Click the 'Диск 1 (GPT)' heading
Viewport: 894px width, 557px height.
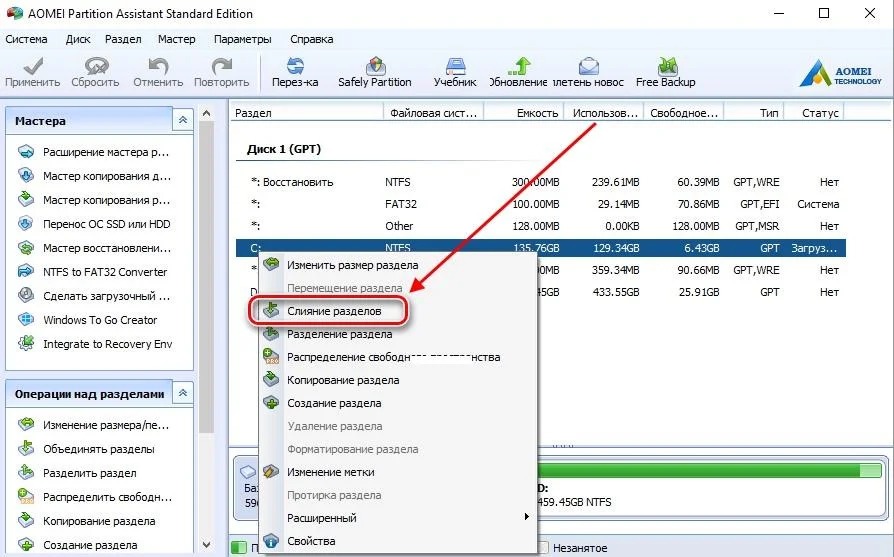284,149
